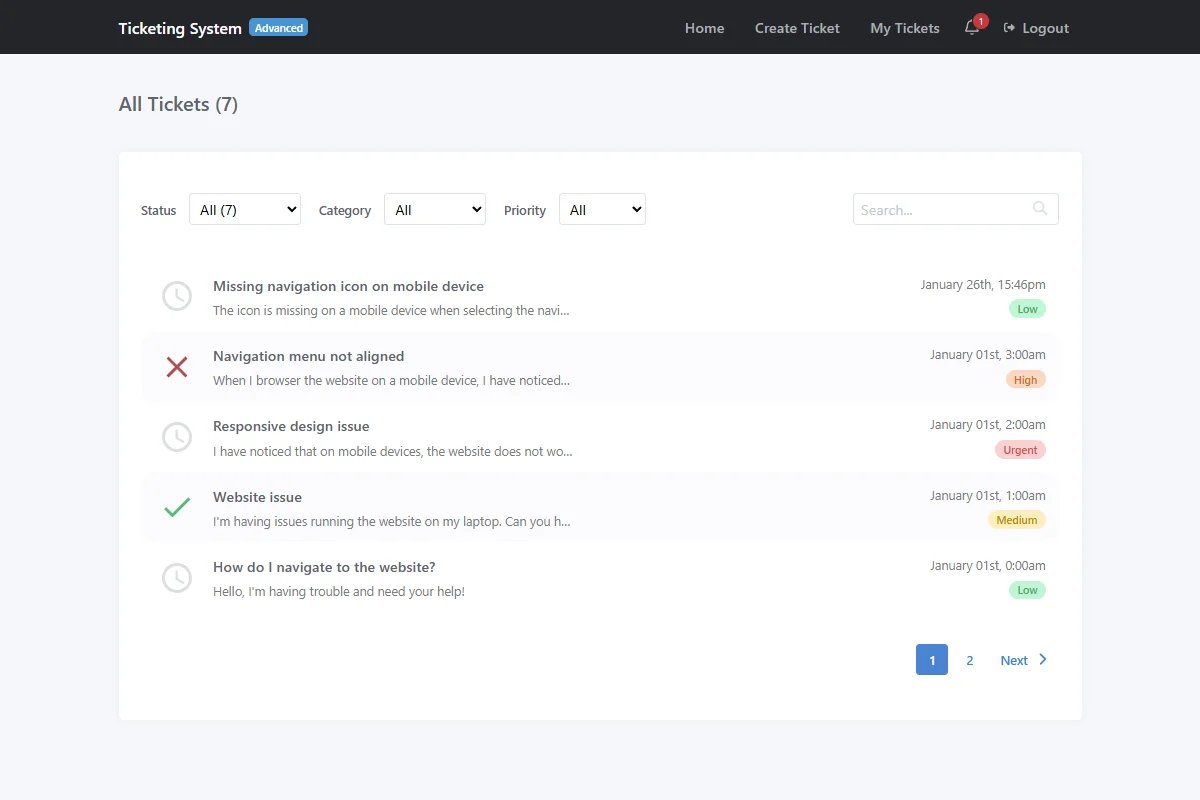
Task: Click Urgent priority badge
Action: click(x=1020, y=450)
